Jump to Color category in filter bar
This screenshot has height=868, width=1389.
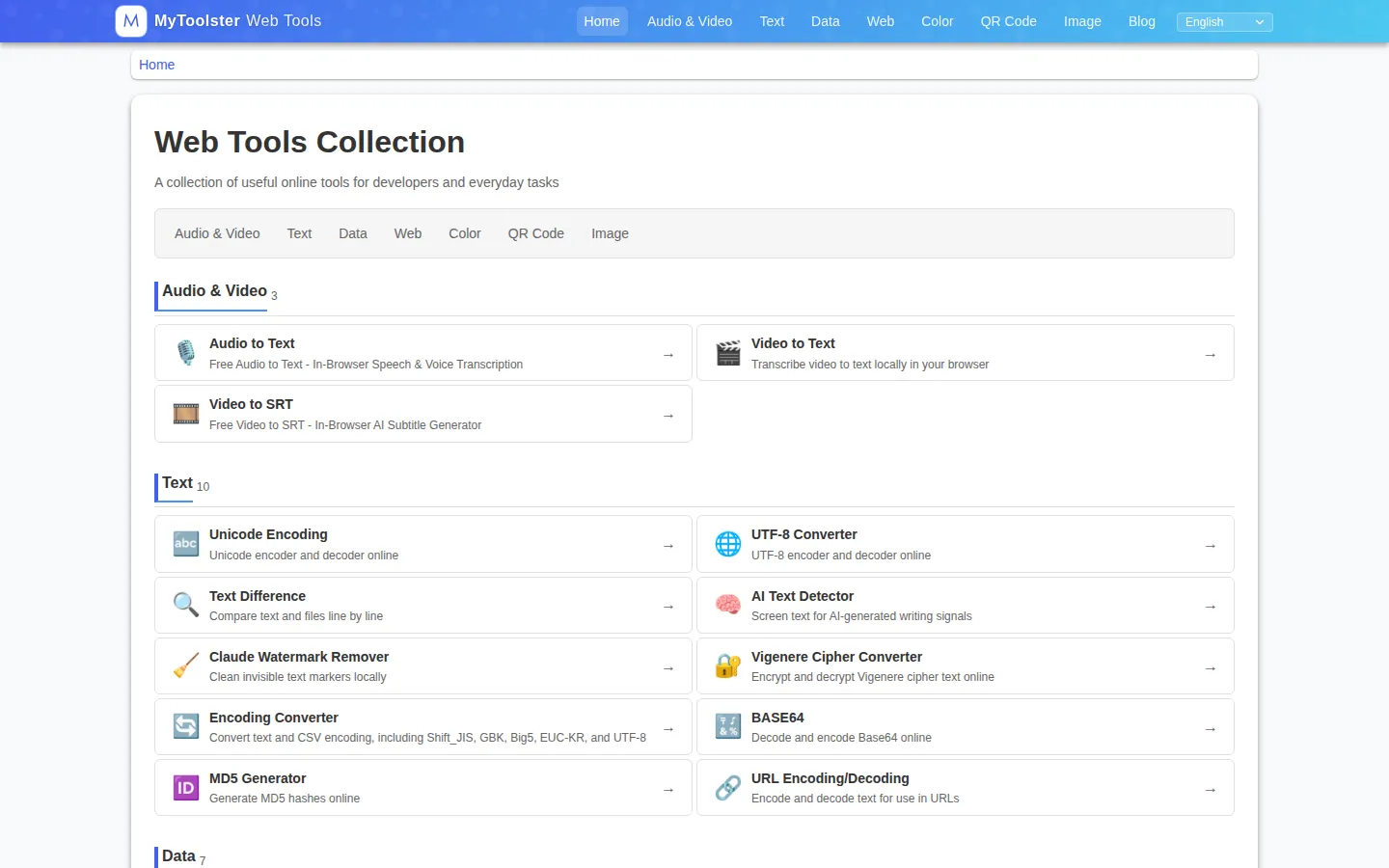(x=465, y=233)
